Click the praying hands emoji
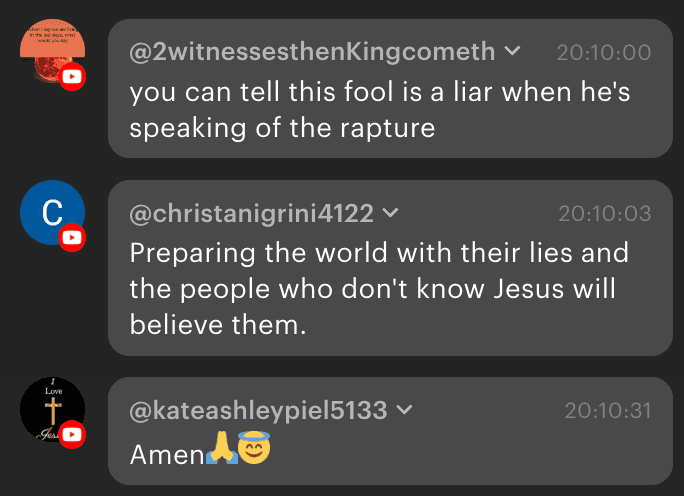Screen dimensions: 684x496 [220, 453]
